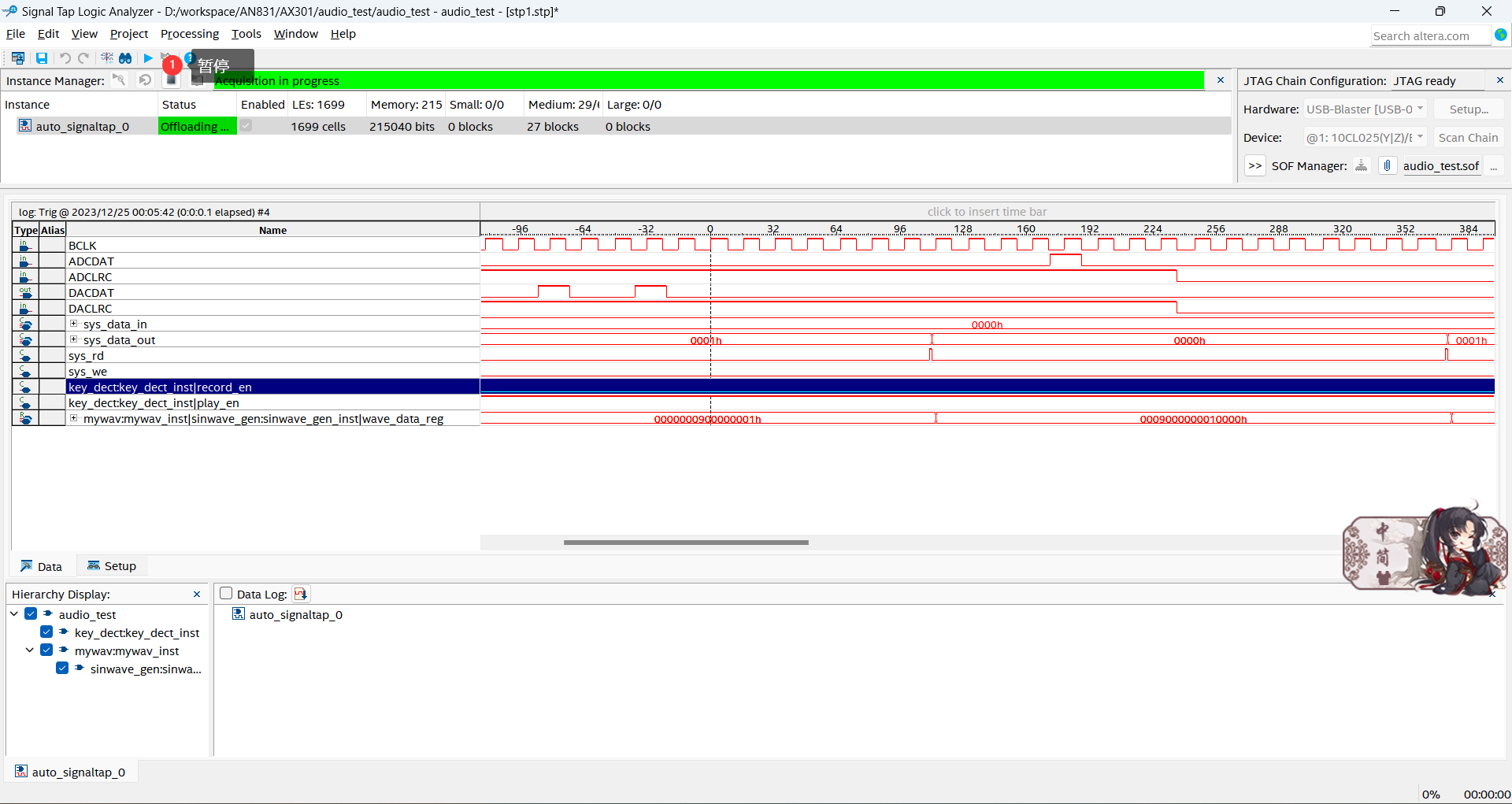Open the Tools menu

(246, 34)
